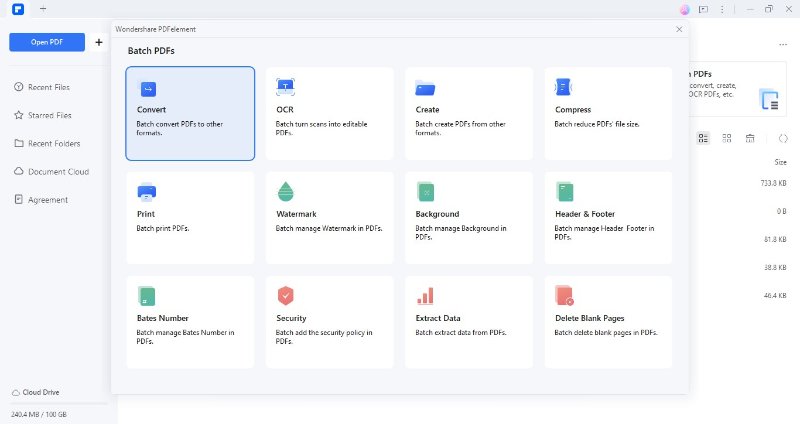Screen dimensions: 800x424
Task: Click the Wondershare PDFelement dialog title
Action: (156, 29)
